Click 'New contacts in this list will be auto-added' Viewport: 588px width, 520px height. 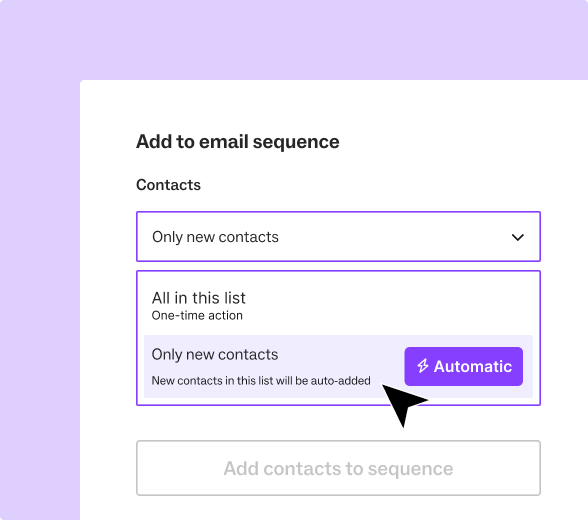point(261,381)
